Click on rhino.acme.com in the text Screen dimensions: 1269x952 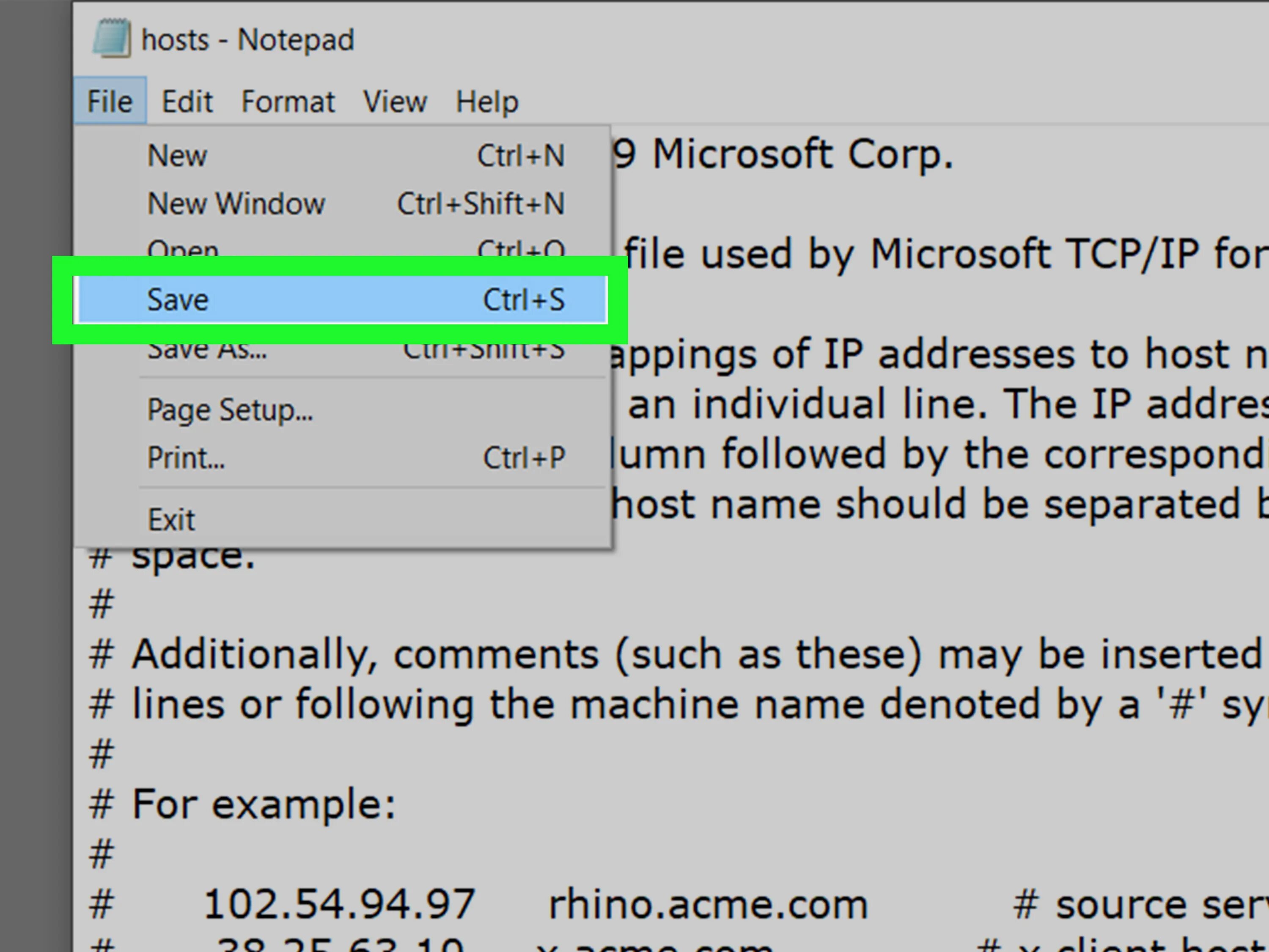tap(708, 904)
